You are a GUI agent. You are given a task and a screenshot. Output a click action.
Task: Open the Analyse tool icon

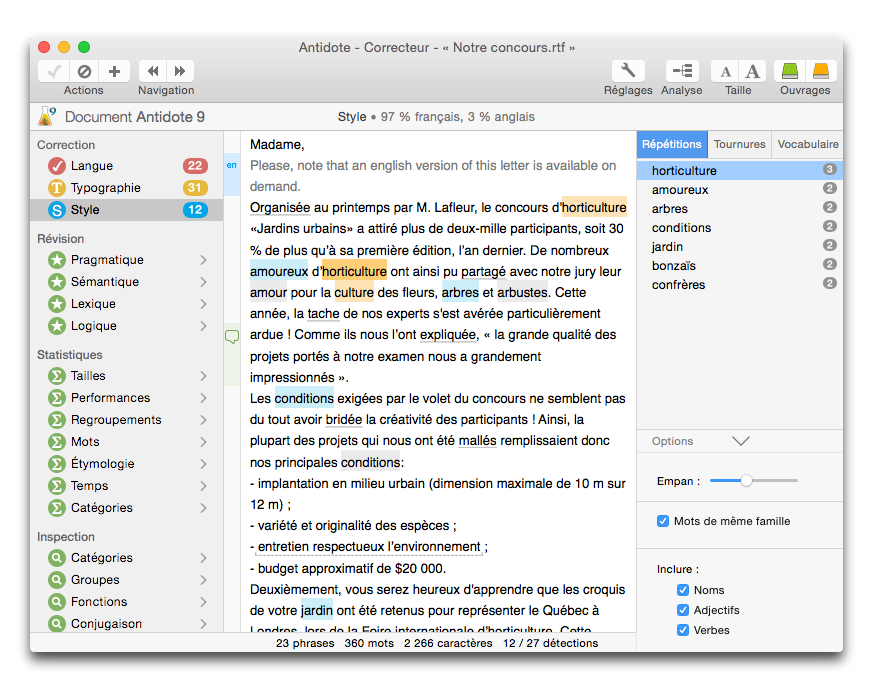pos(682,71)
